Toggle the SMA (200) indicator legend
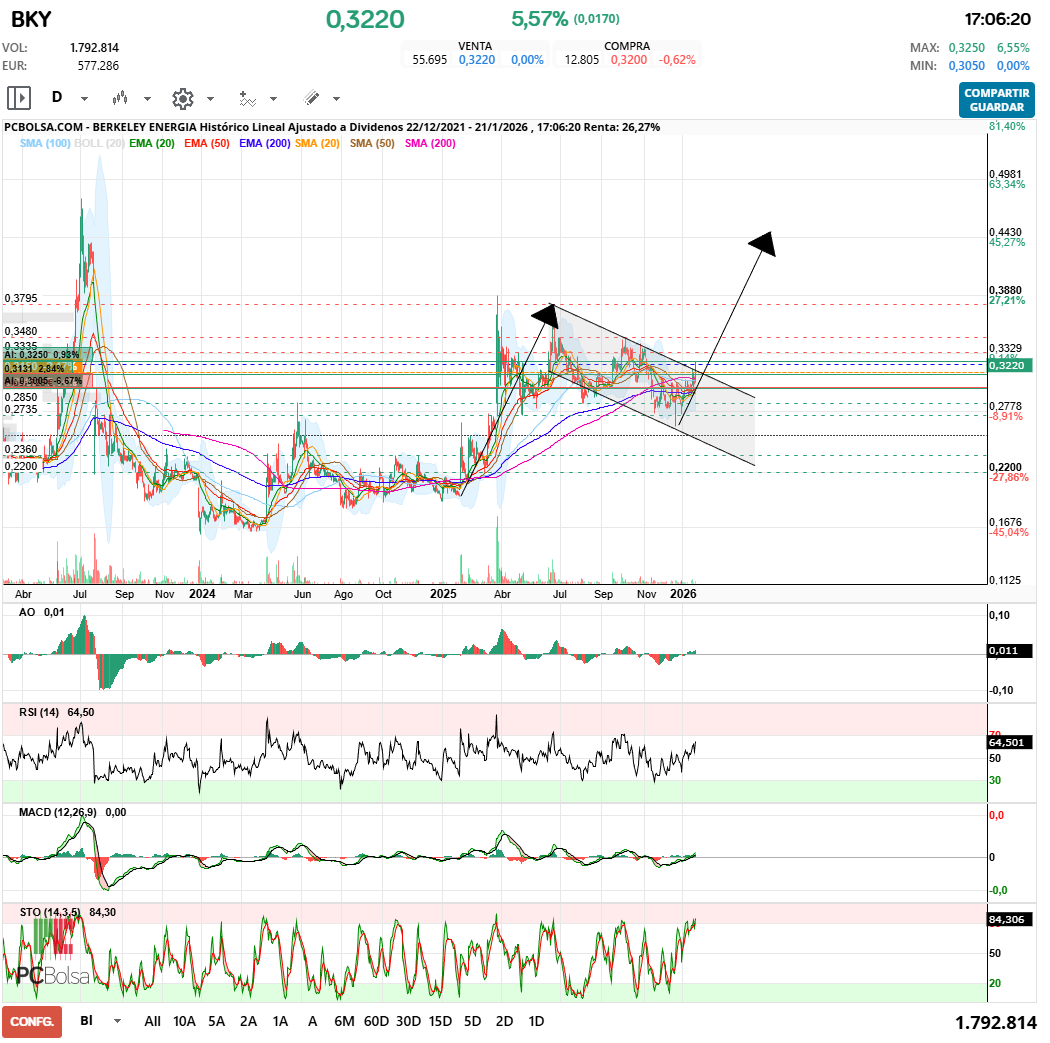1050x1043 pixels. tap(430, 144)
